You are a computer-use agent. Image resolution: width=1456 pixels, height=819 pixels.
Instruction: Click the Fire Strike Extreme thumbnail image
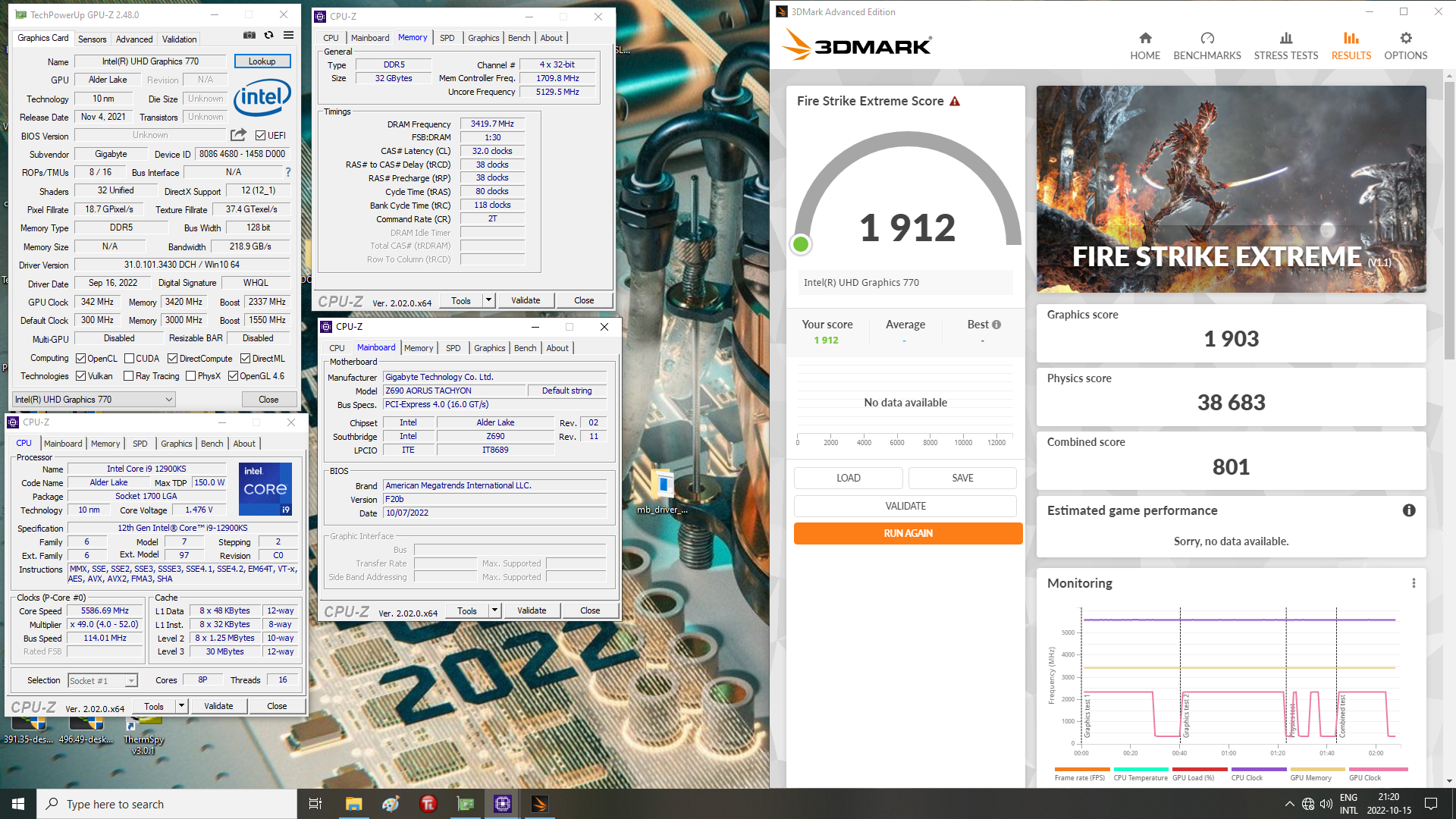click(1231, 189)
